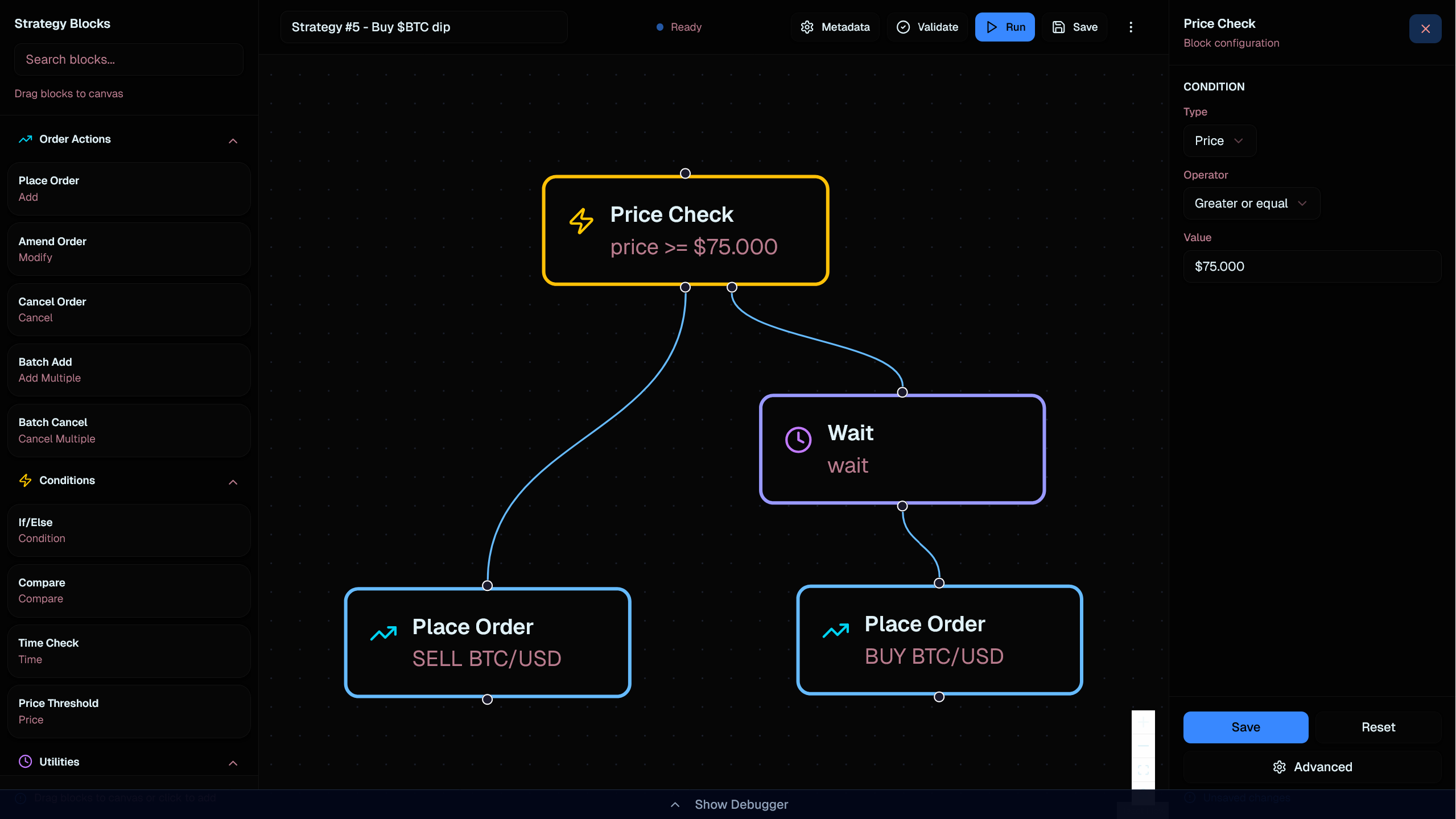
Task: Collapse the Utilities section
Action: [x=233, y=763]
